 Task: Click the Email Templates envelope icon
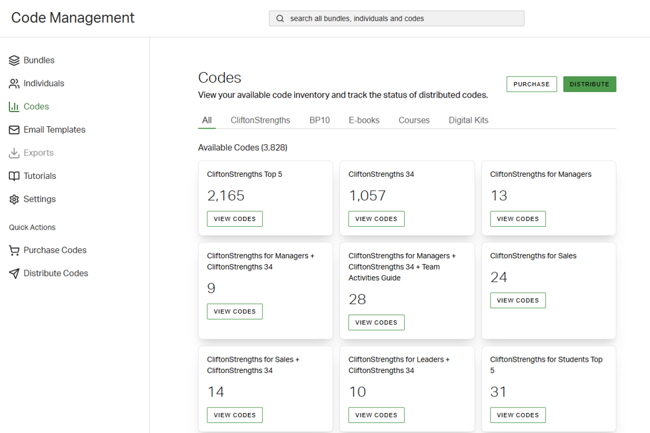click(14, 130)
